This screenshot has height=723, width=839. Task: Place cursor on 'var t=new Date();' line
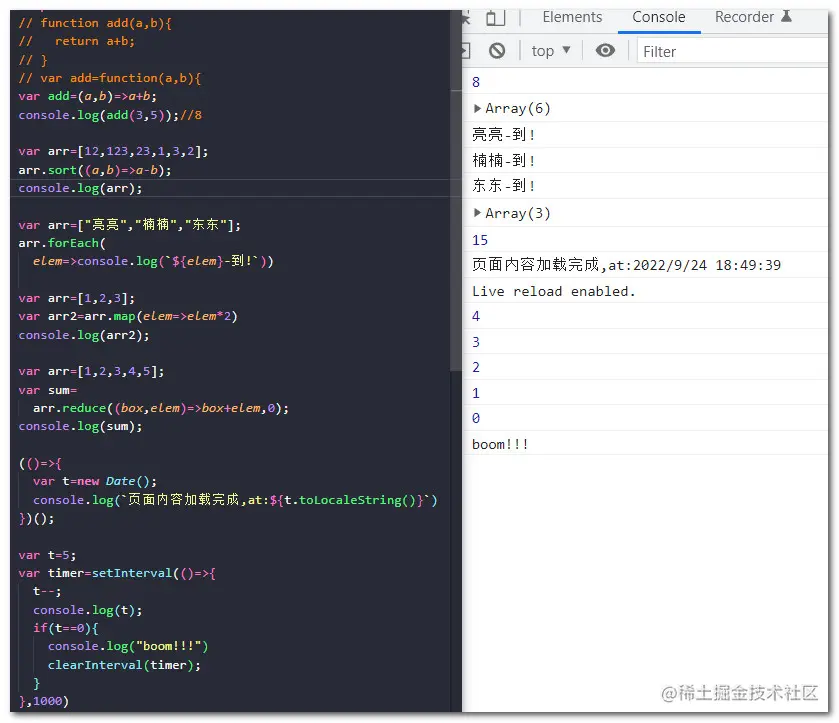pos(95,481)
